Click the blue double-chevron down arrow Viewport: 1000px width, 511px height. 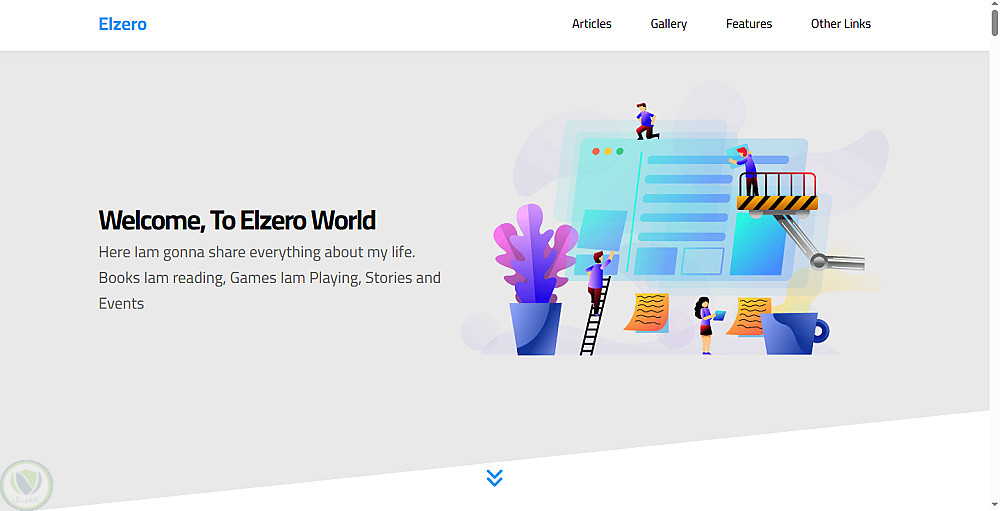click(494, 478)
